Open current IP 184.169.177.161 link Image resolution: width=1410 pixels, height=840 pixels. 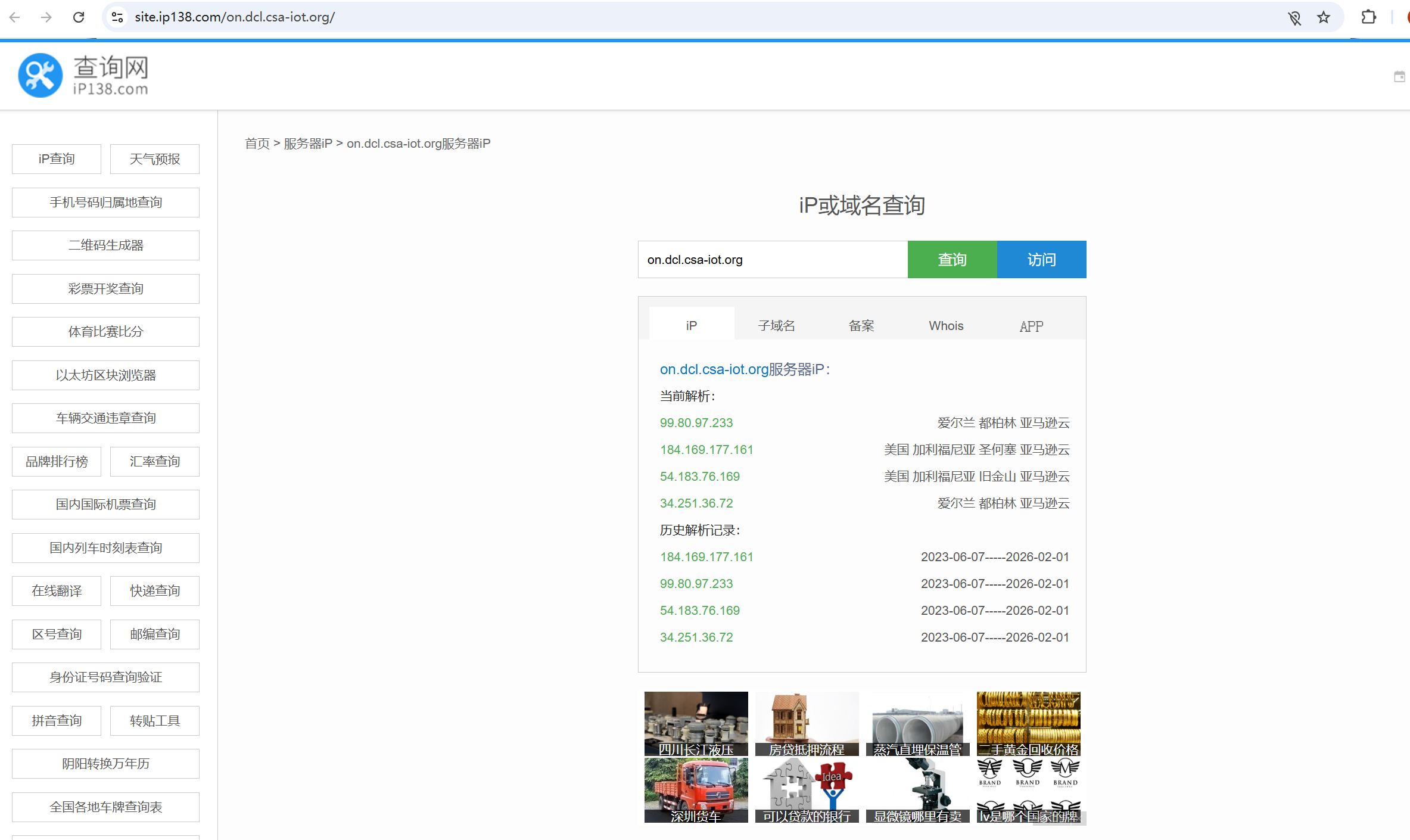pos(706,450)
